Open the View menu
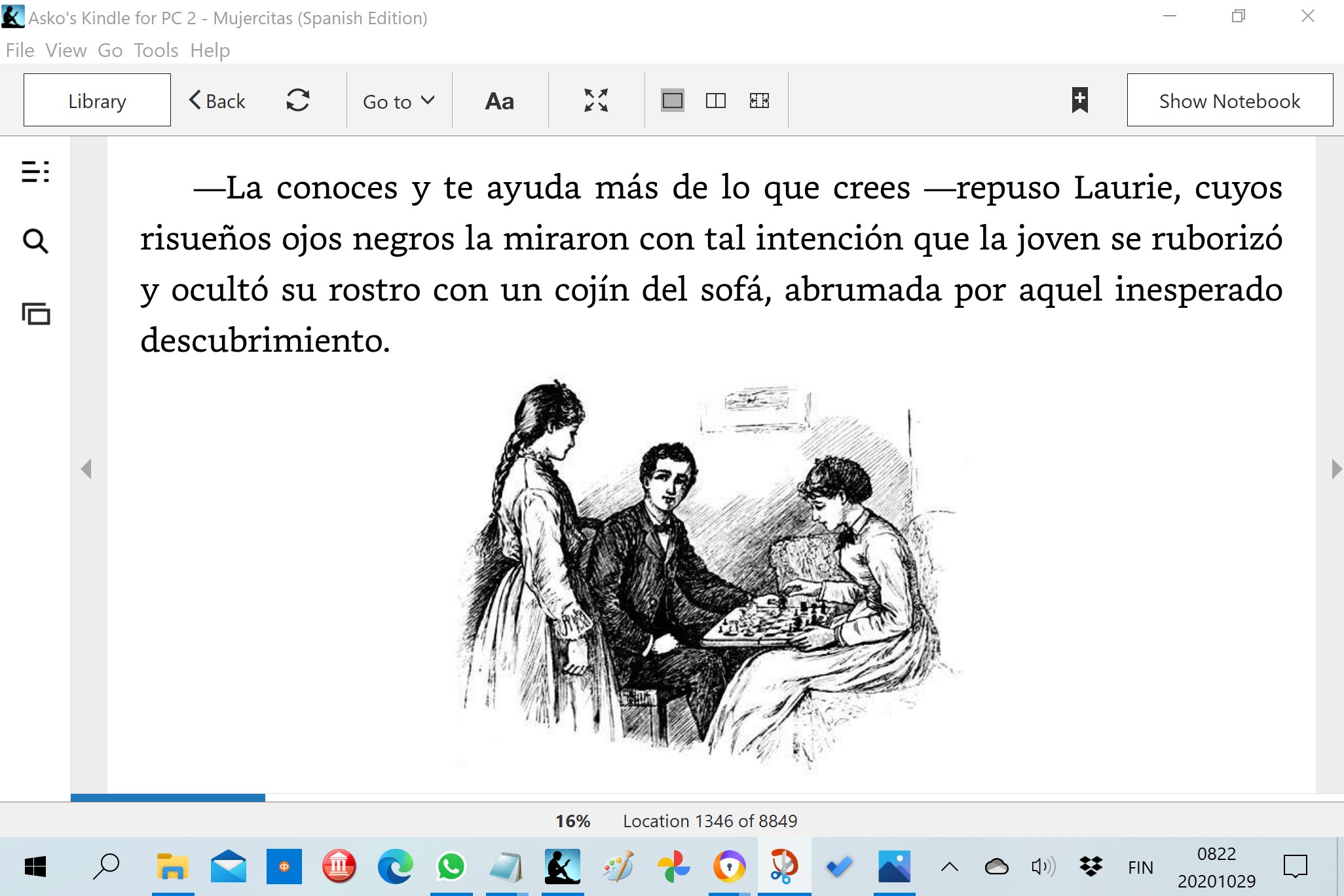 (x=66, y=50)
